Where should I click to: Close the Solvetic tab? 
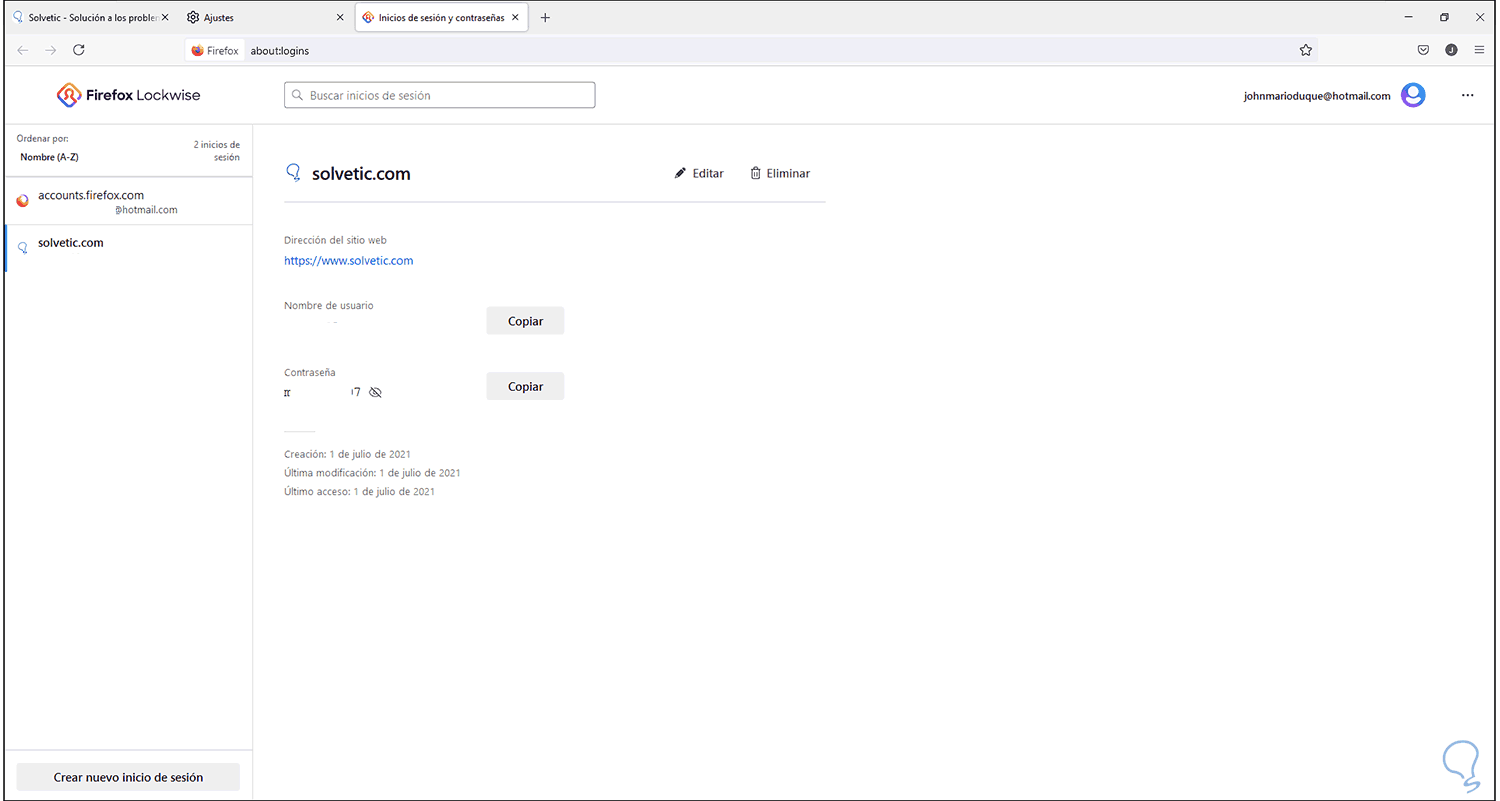point(165,18)
